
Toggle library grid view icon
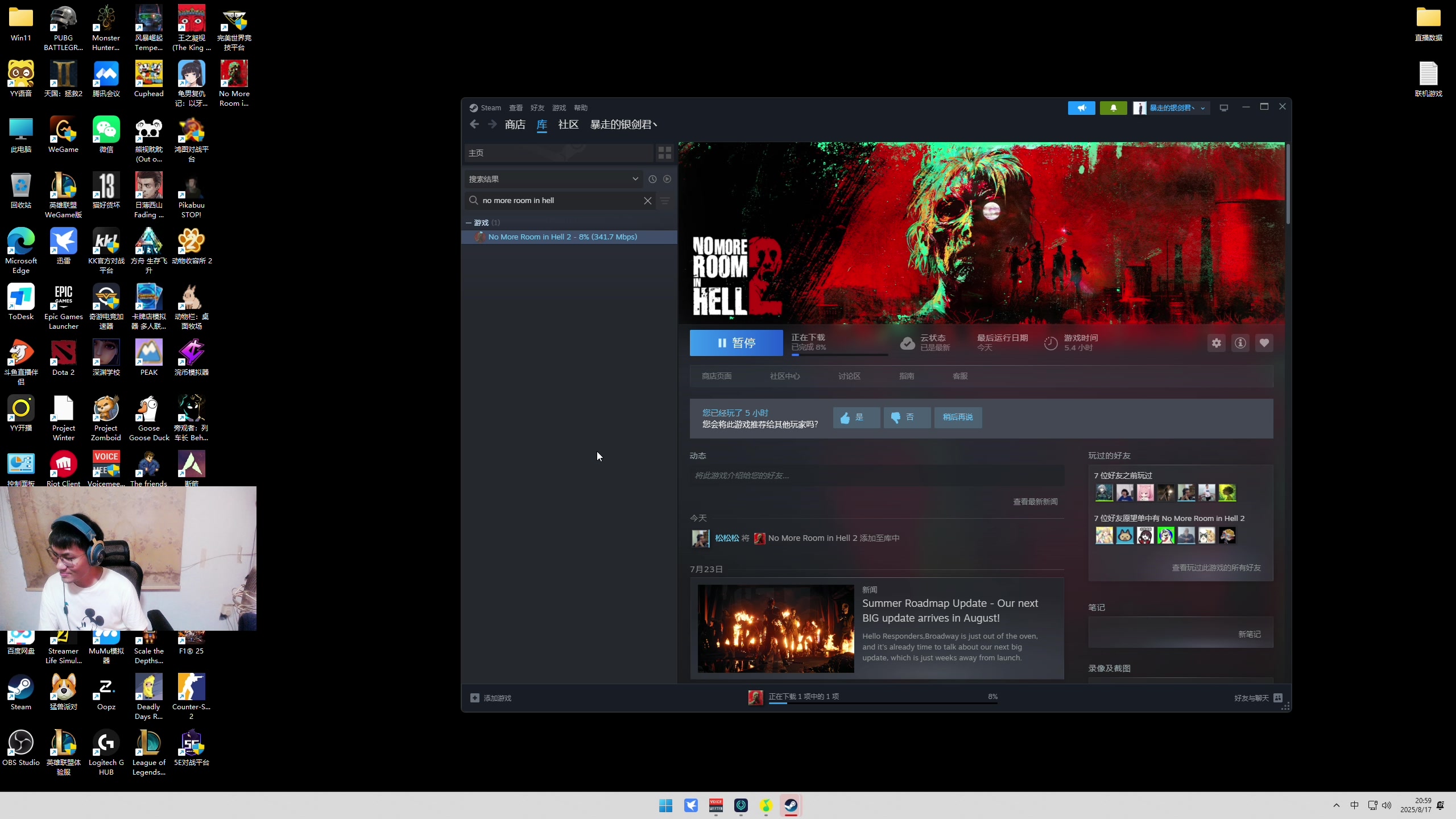tap(665, 153)
